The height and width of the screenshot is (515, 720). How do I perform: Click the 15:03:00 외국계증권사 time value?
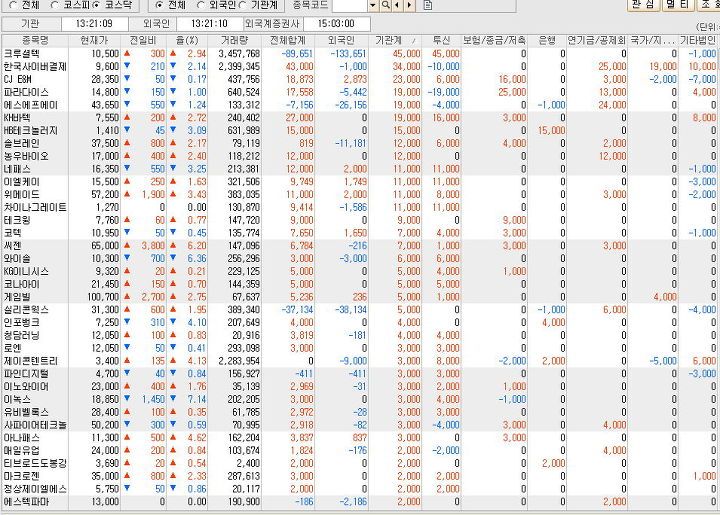pos(336,23)
